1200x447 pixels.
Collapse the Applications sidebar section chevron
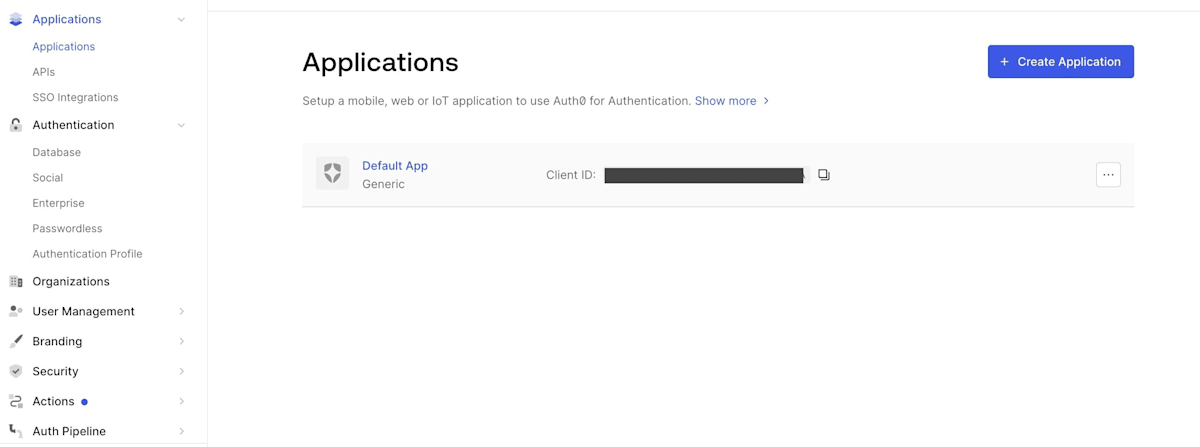click(x=181, y=19)
